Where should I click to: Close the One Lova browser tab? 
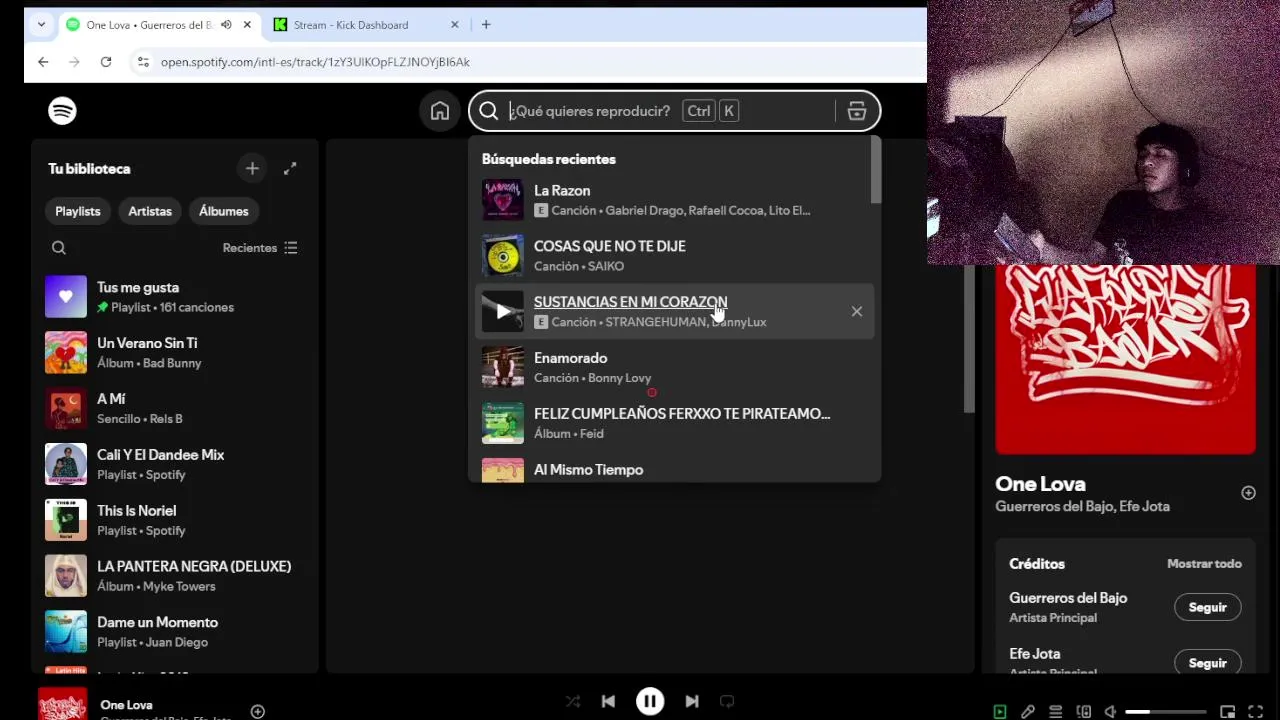pyautogui.click(x=247, y=25)
